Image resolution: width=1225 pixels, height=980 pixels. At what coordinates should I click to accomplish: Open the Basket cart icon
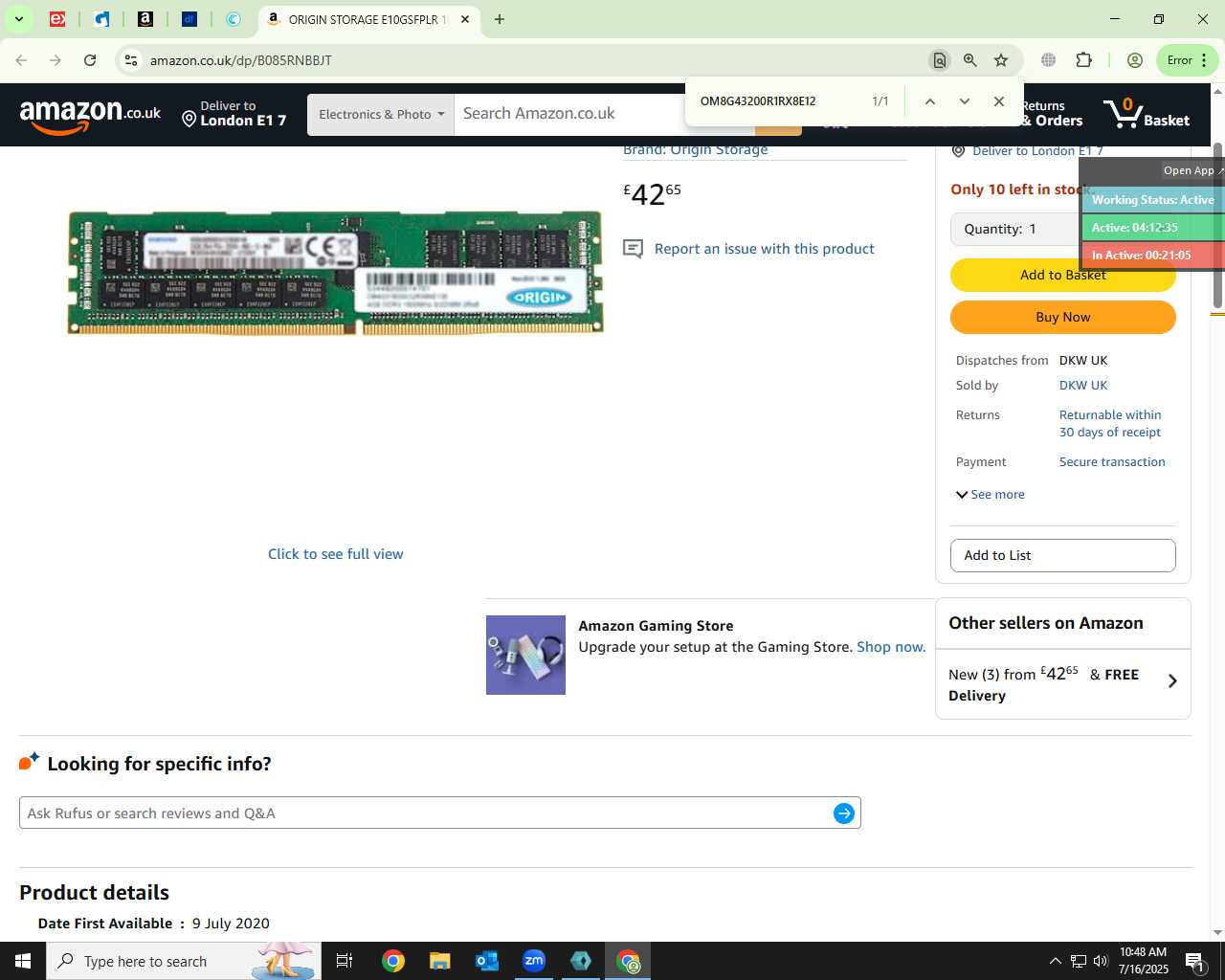click(1146, 114)
